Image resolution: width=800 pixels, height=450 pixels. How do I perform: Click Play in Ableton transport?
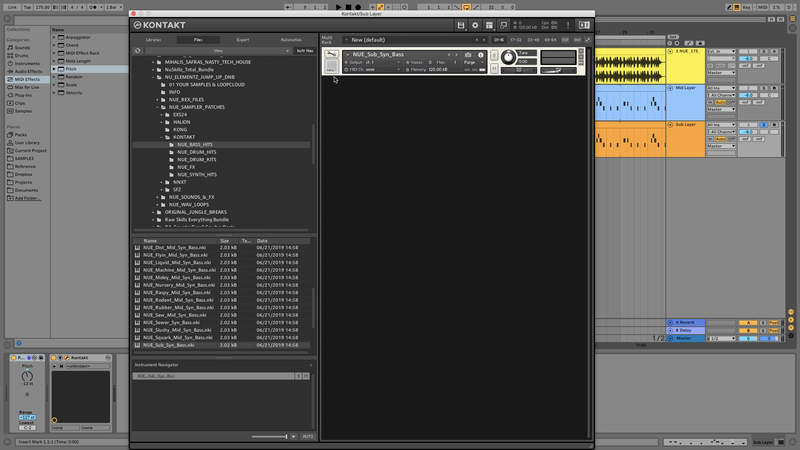pyautogui.click(x=338, y=7)
